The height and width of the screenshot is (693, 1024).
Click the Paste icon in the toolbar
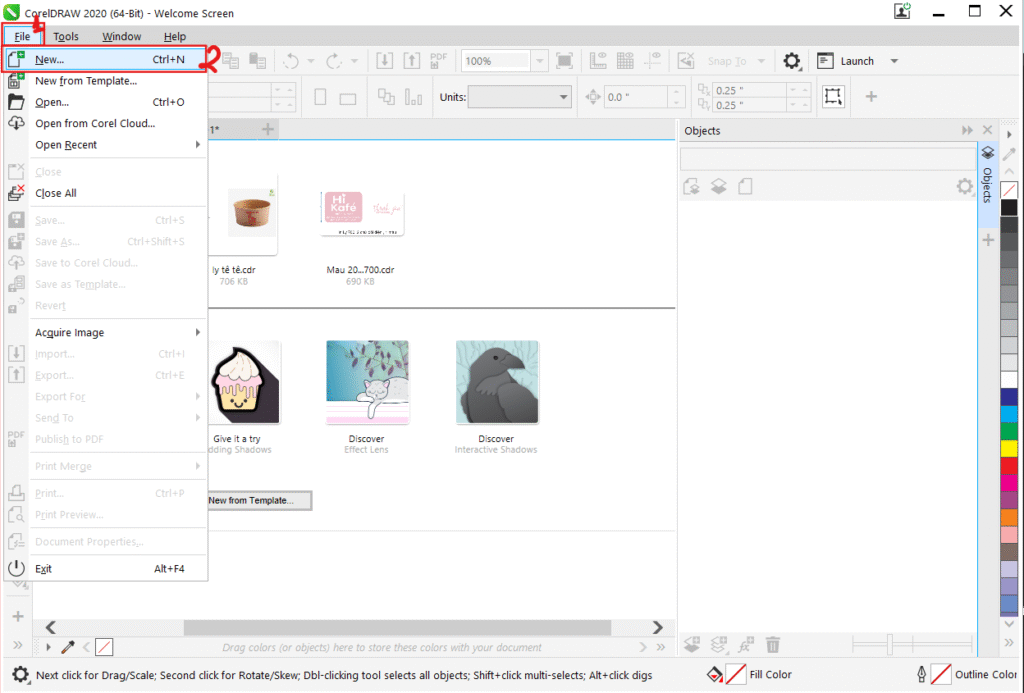tap(258, 61)
